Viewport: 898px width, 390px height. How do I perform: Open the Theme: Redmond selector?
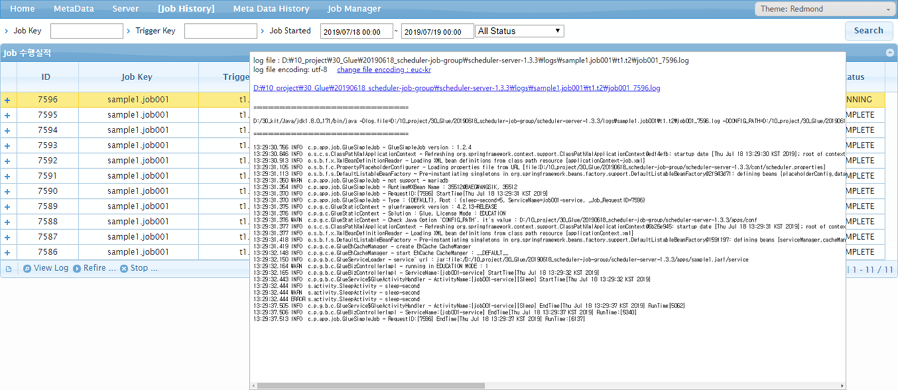pyautogui.click(x=820, y=9)
